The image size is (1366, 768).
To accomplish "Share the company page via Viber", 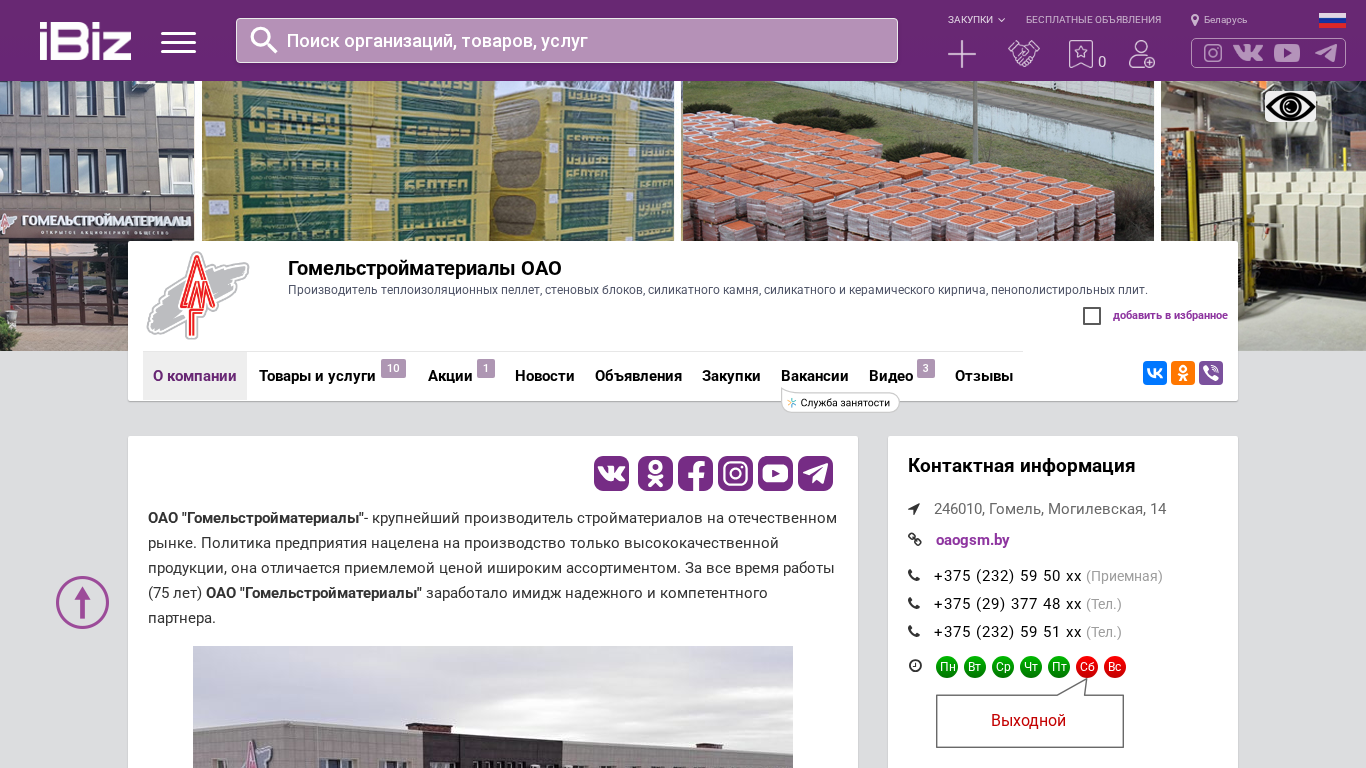I will (x=1211, y=373).
